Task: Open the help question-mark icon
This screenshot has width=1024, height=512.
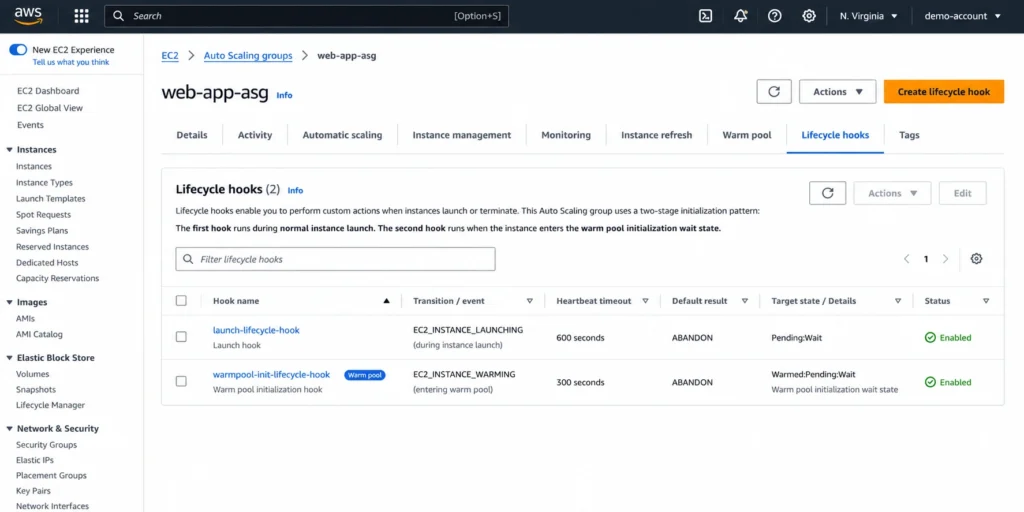Action: coord(775,16)
